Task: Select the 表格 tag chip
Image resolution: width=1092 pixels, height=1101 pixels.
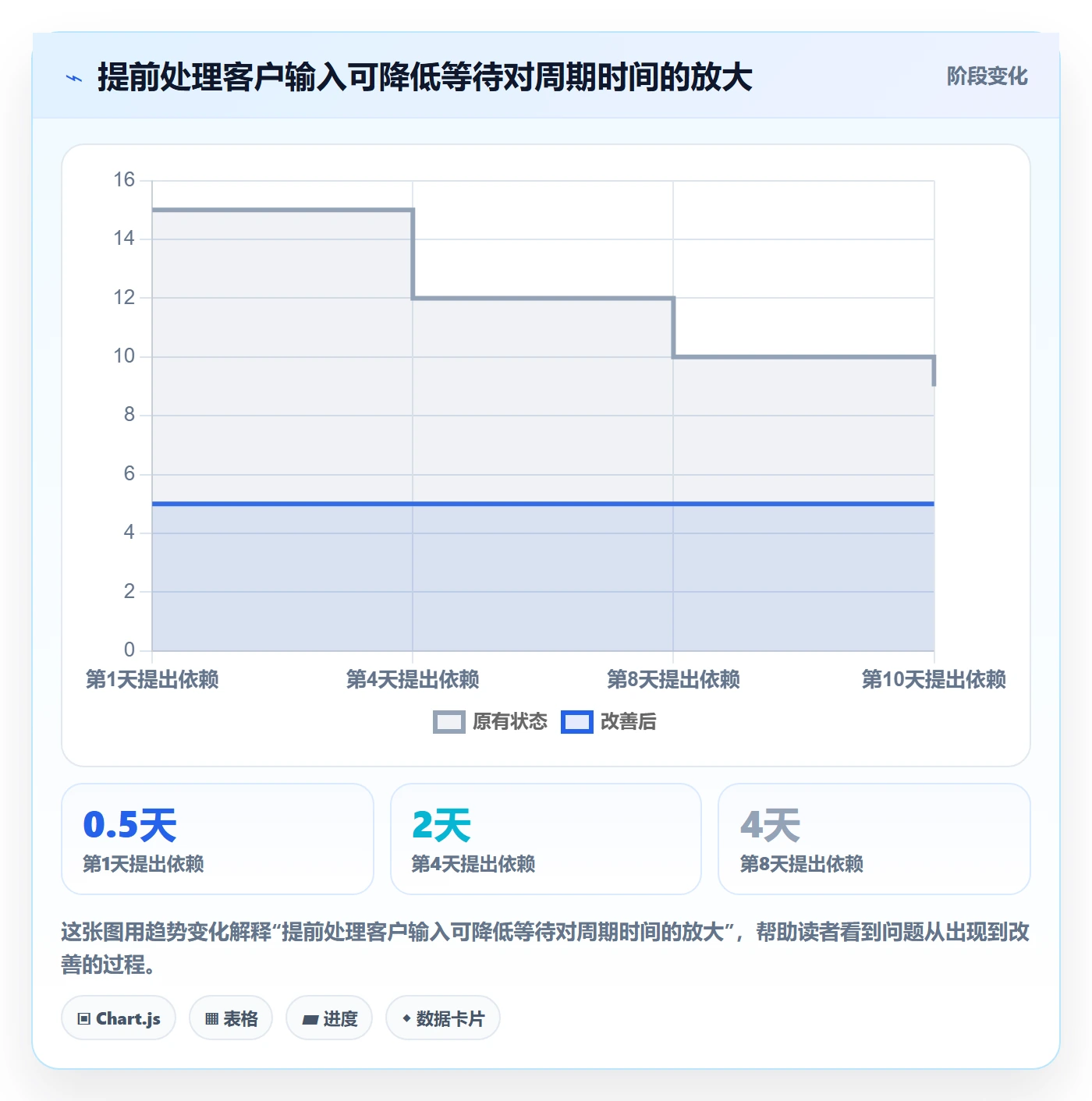Action: (x=231, y=1018)
